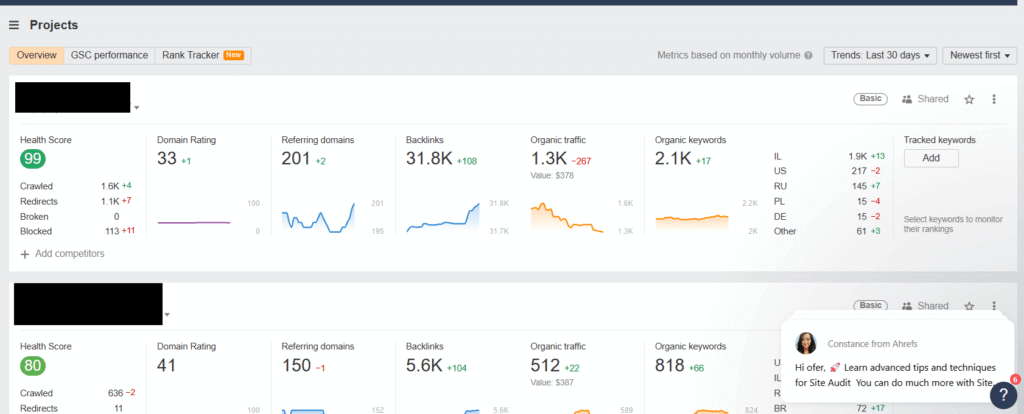Expand the first project name dropdown arrow

tap(136, 108)
